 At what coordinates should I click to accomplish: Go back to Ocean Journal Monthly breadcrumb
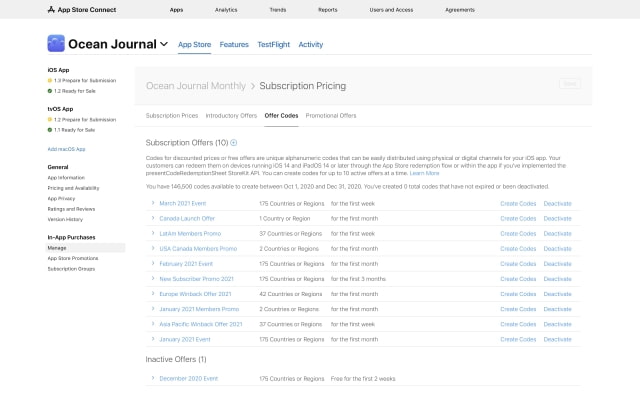pos(195,86)
